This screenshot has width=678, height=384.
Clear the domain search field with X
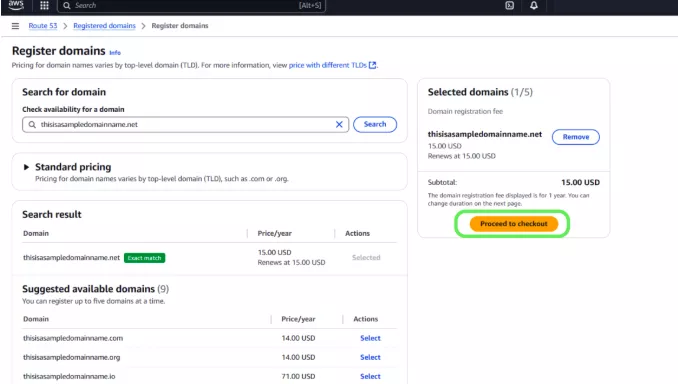[x=339, y=125]
